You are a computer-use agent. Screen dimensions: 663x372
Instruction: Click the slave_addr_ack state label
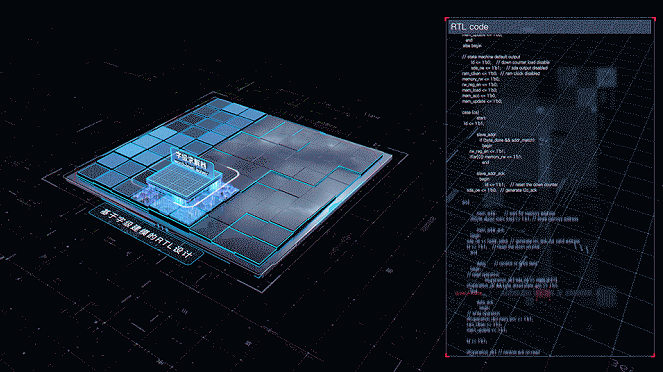491,174
